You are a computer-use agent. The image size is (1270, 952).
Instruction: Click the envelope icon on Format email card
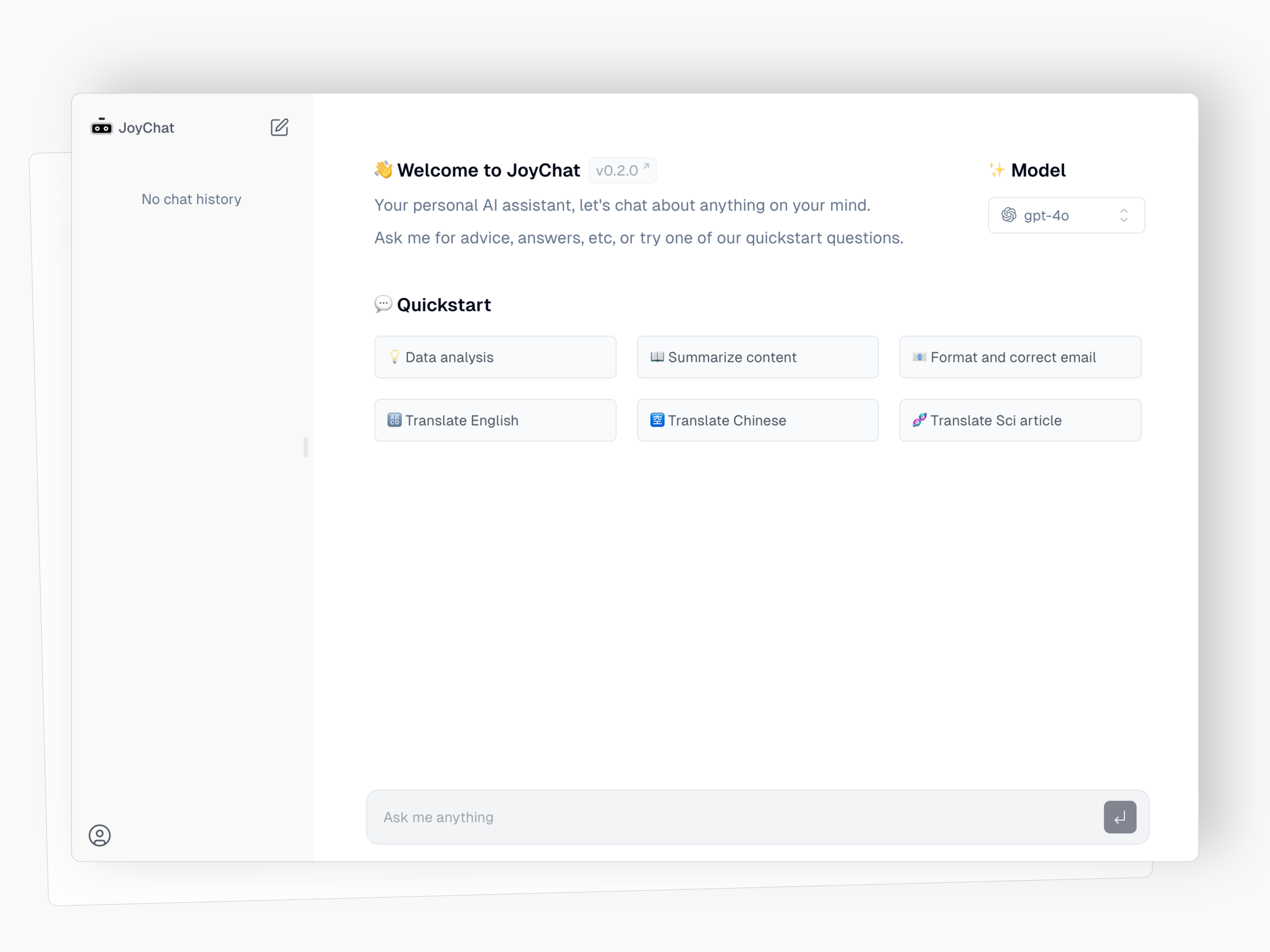click(919, 357)
